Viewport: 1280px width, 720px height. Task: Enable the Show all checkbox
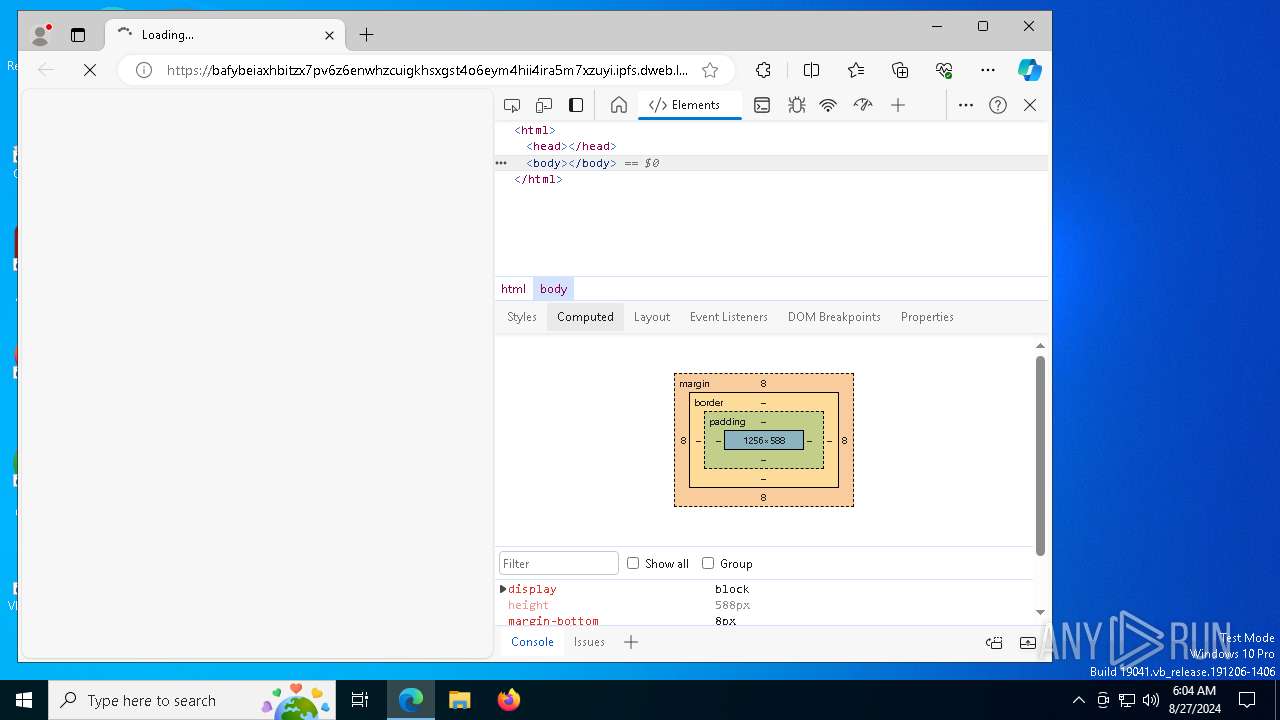pos(633,563)
